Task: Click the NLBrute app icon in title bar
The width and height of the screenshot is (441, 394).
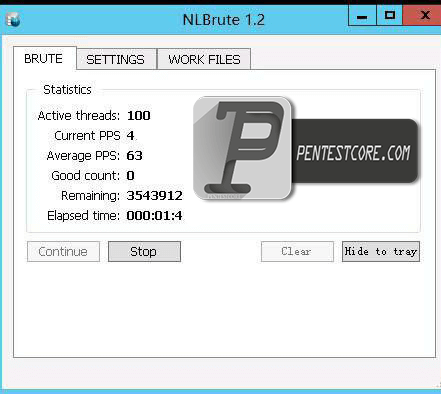Action: tap(13, 20)
